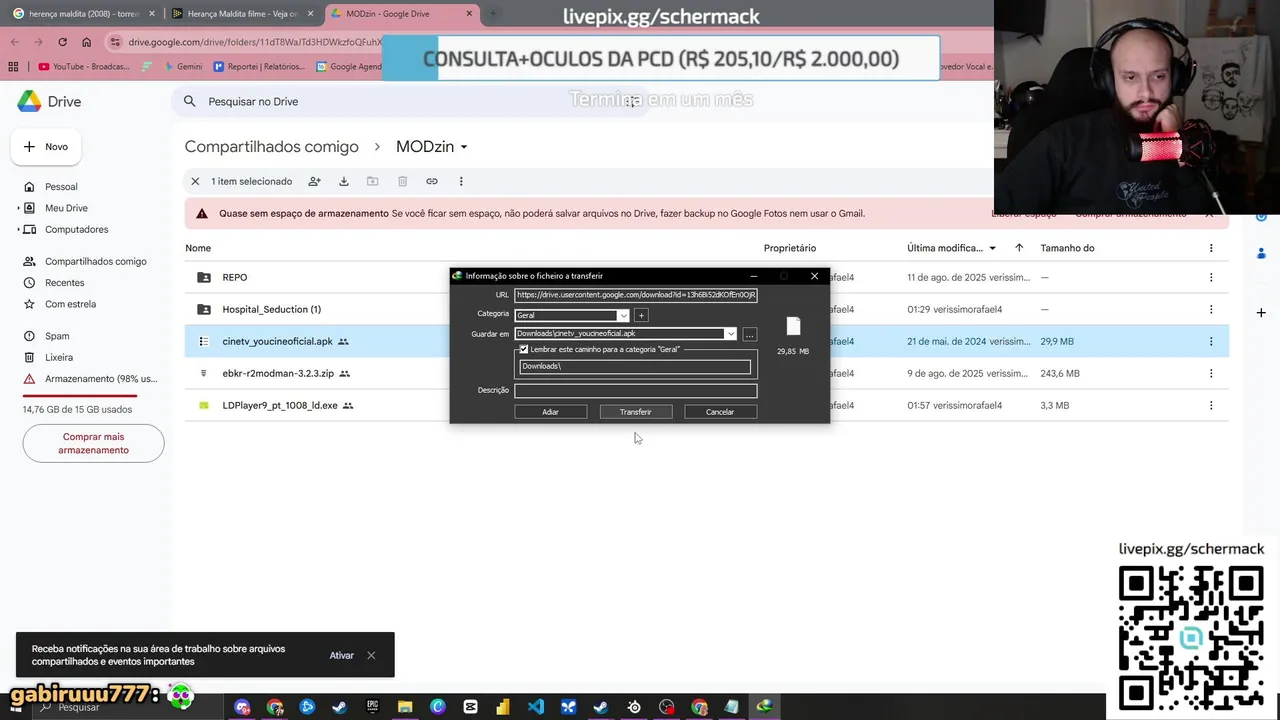
Task: Open more options for ebkr-r2modman row
Action: (1211, 373)
